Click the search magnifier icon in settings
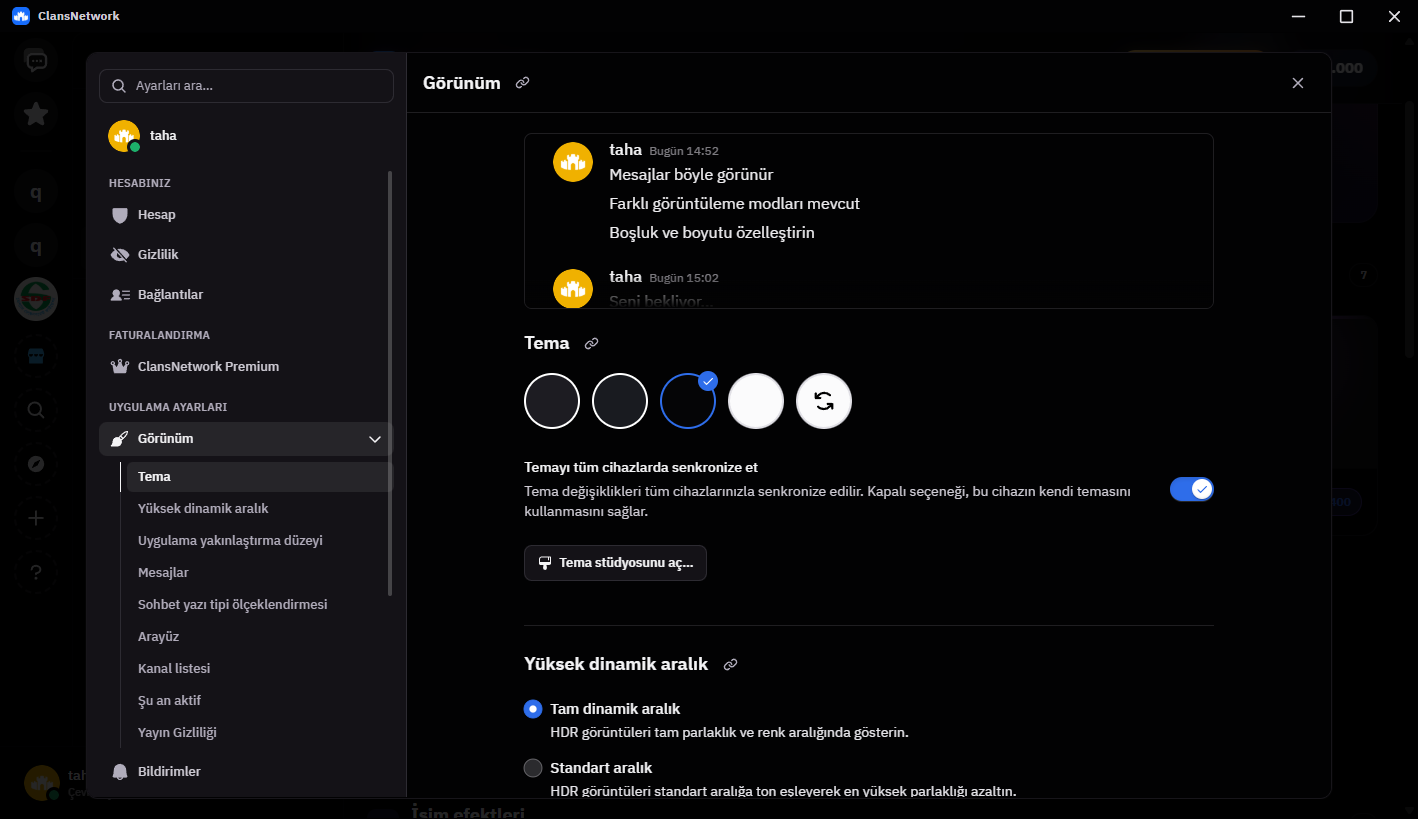This screenshot has height=819, width=1418. pyautogui.click(x=119, y=86)
